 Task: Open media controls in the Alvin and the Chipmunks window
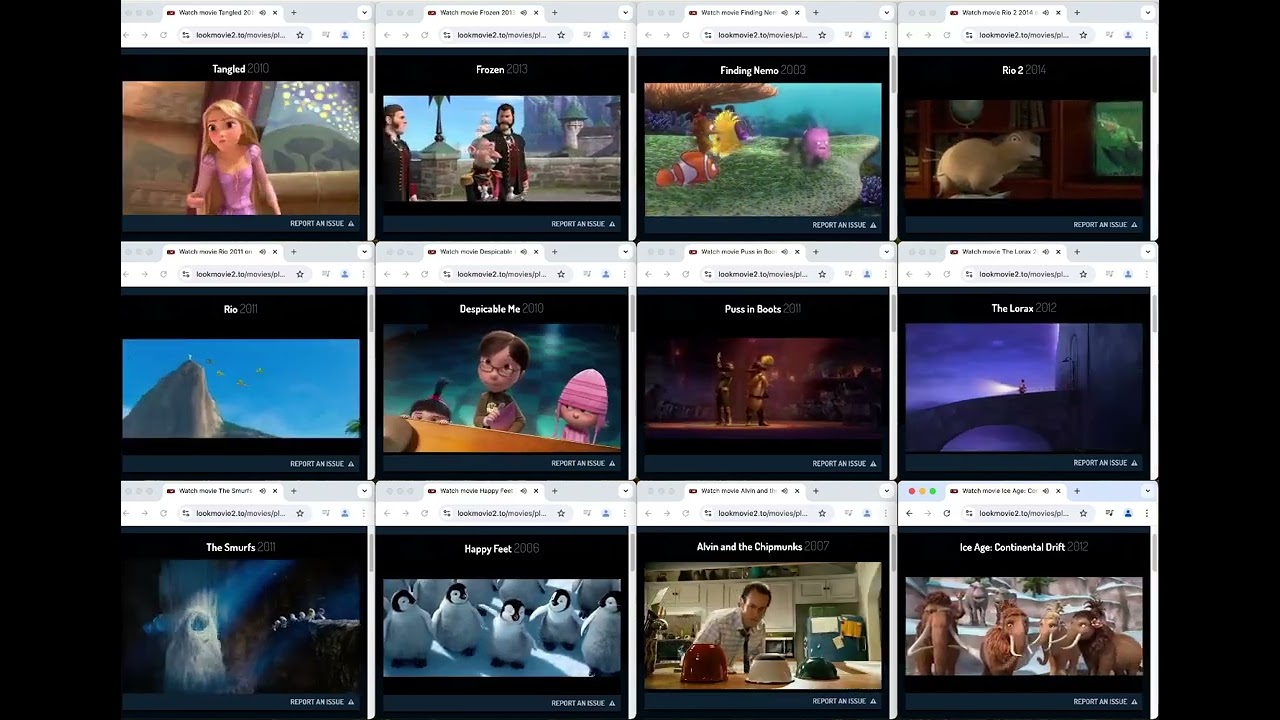coord(848,513)
